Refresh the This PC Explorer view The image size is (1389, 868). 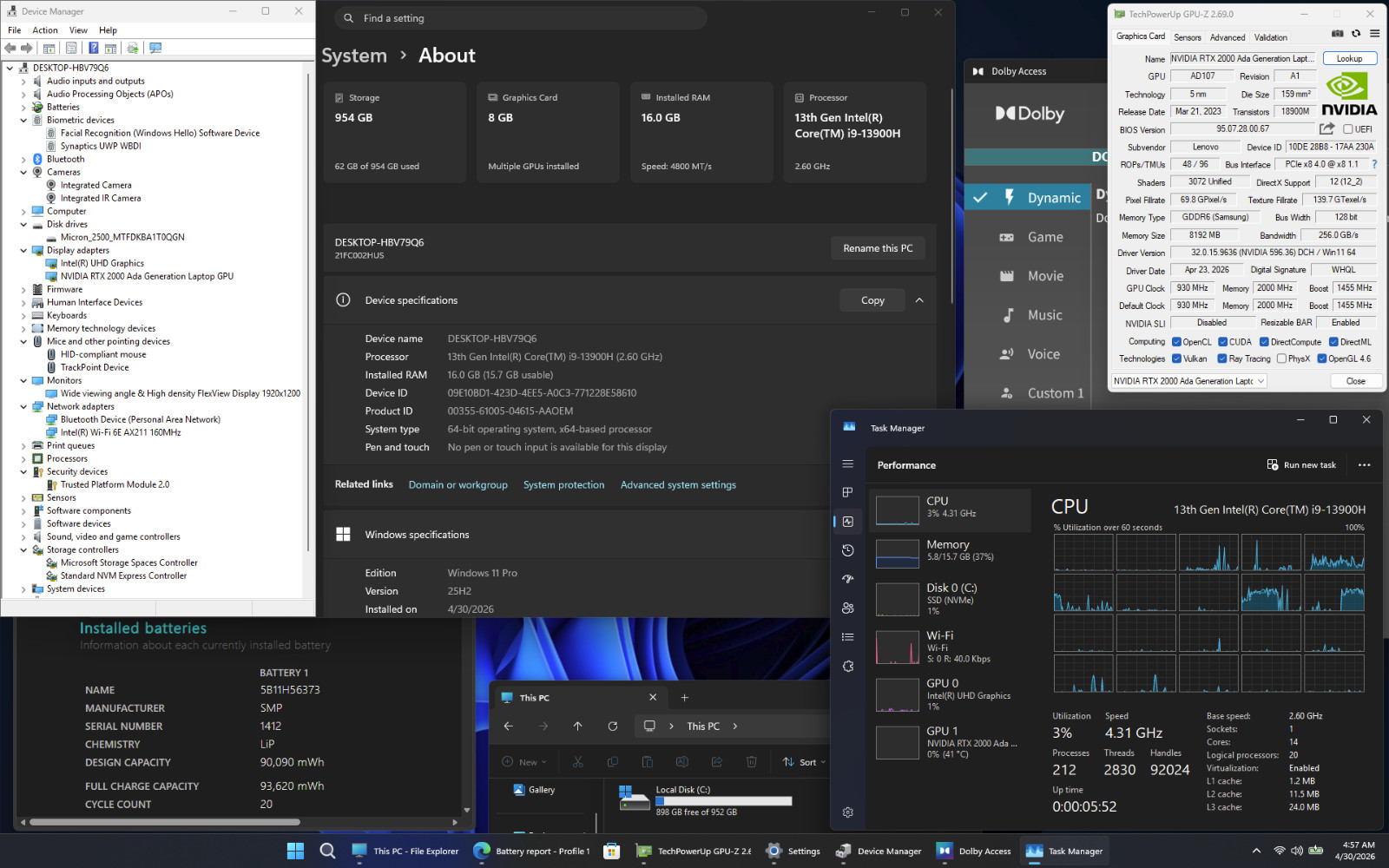pyautogui.click(x=613, y=727)
